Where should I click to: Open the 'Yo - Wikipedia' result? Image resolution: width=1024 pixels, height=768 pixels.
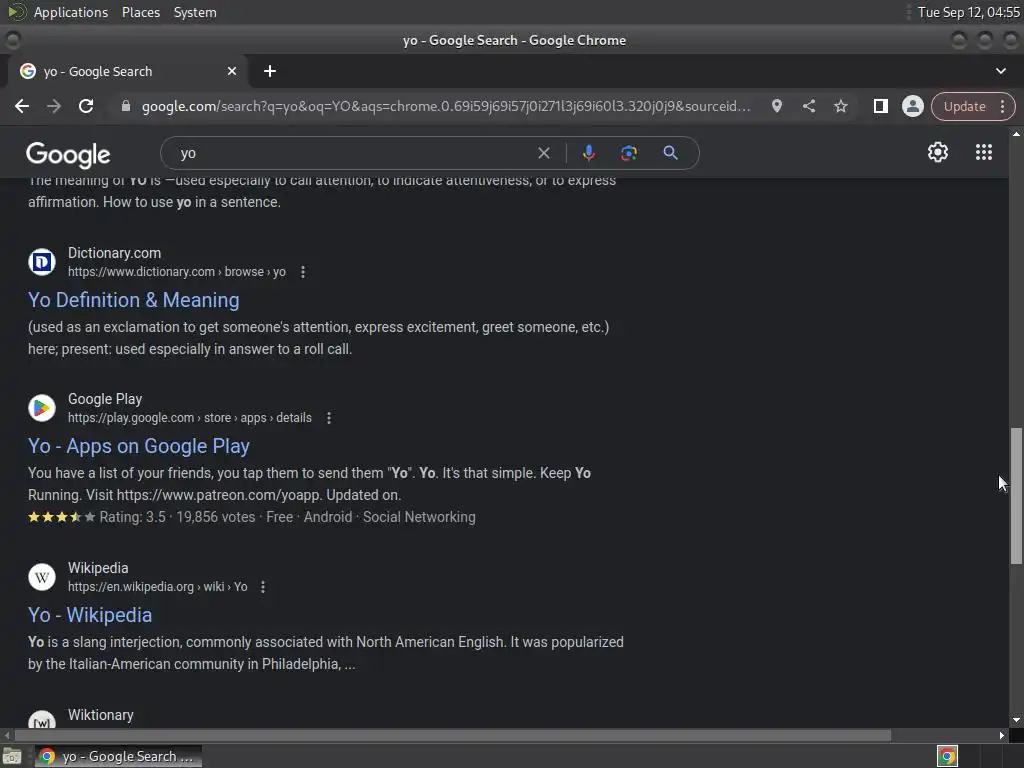[90, 615]
